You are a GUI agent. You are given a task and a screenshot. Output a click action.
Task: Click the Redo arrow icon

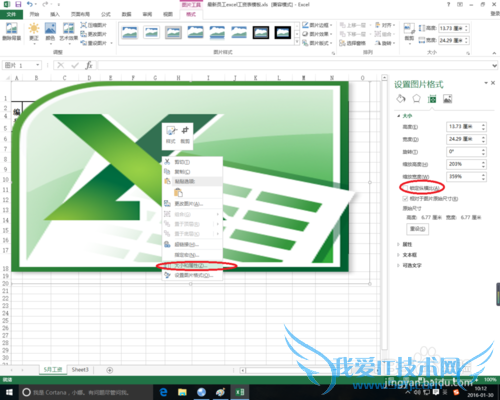coord(45,4)
